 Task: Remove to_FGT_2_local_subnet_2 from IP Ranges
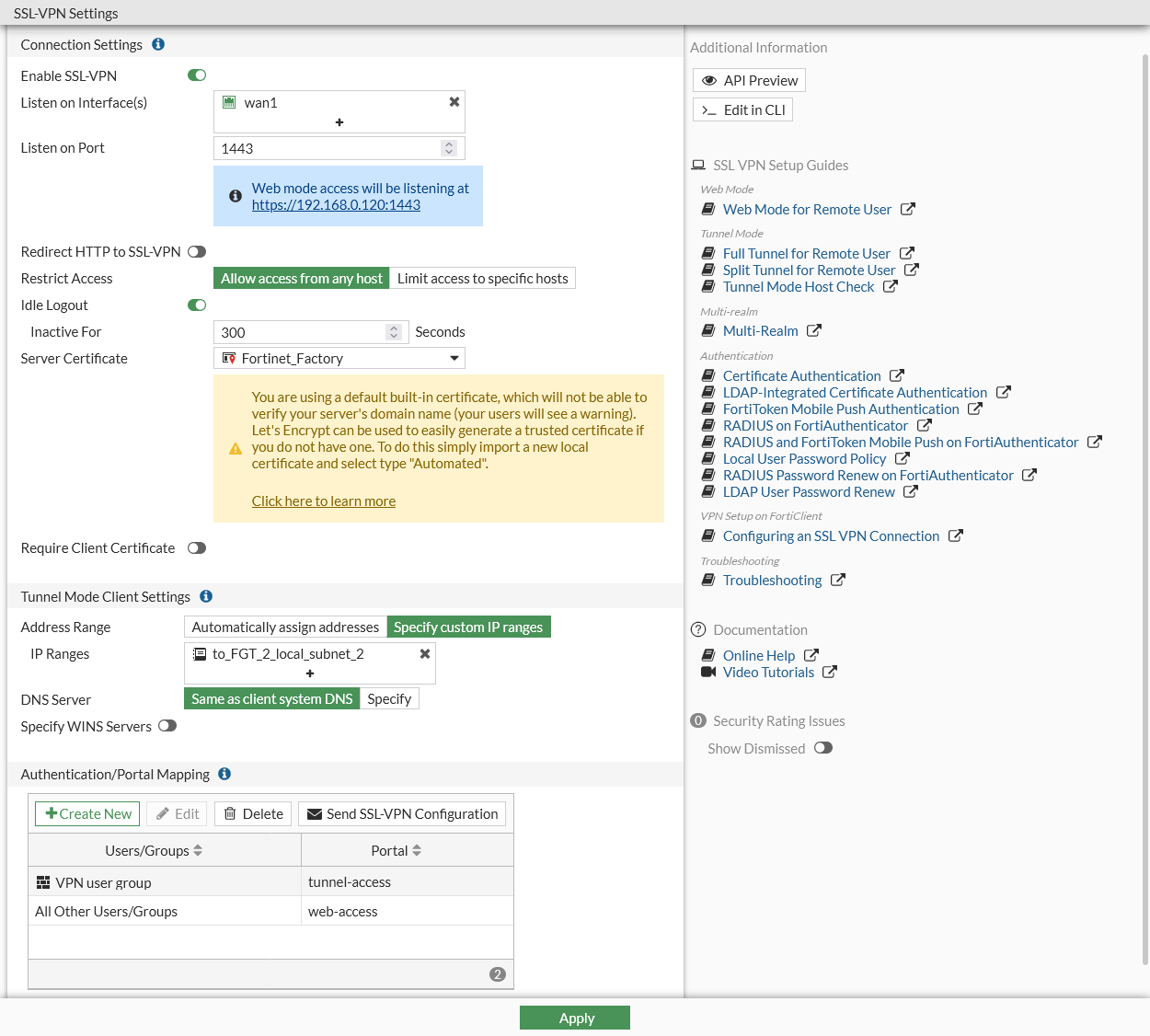[x=425, y=653]
